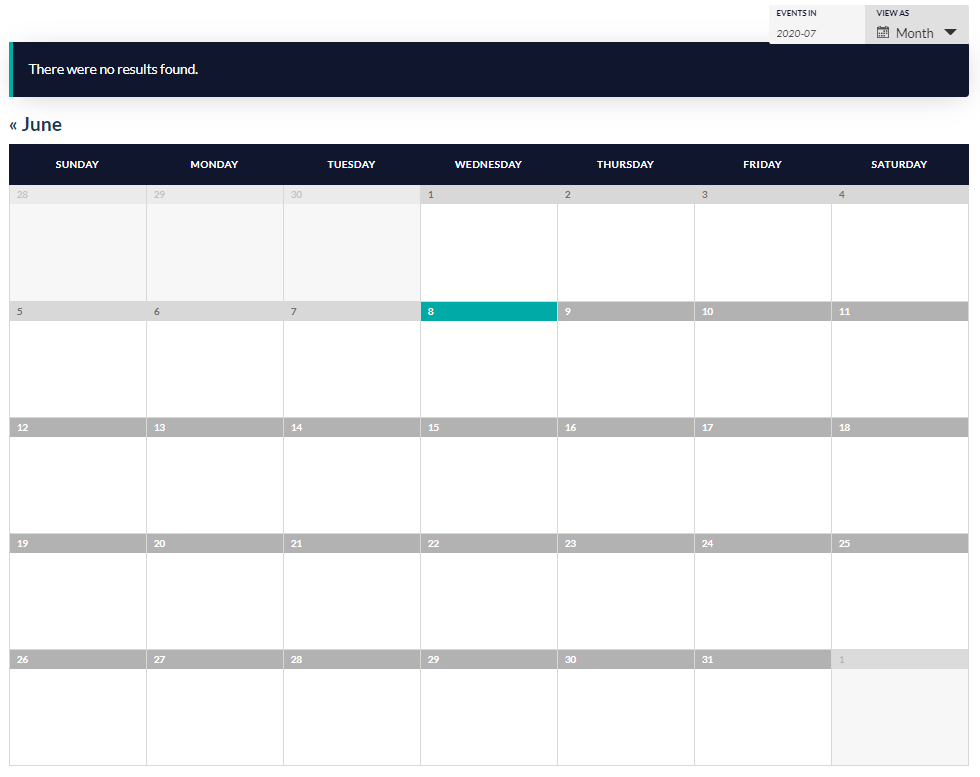Screen dimensions: 980x777
Task: Select day number 16 on the calendar
Action: (x=571, y=428)
